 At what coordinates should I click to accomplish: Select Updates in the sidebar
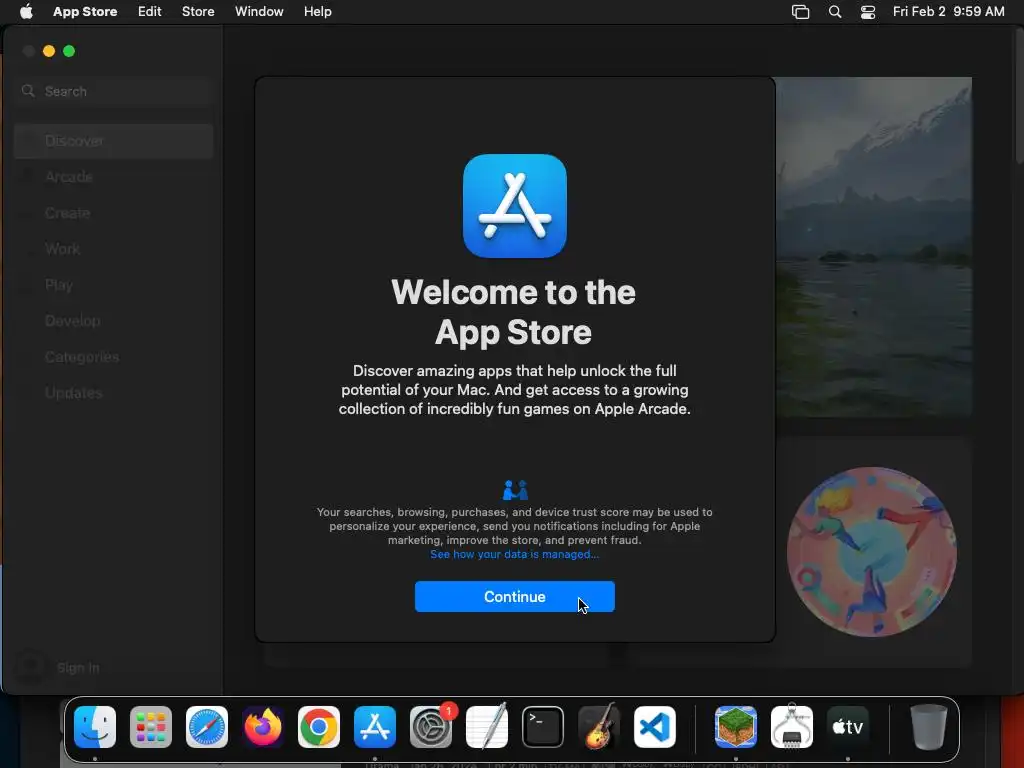coord(114,392)
